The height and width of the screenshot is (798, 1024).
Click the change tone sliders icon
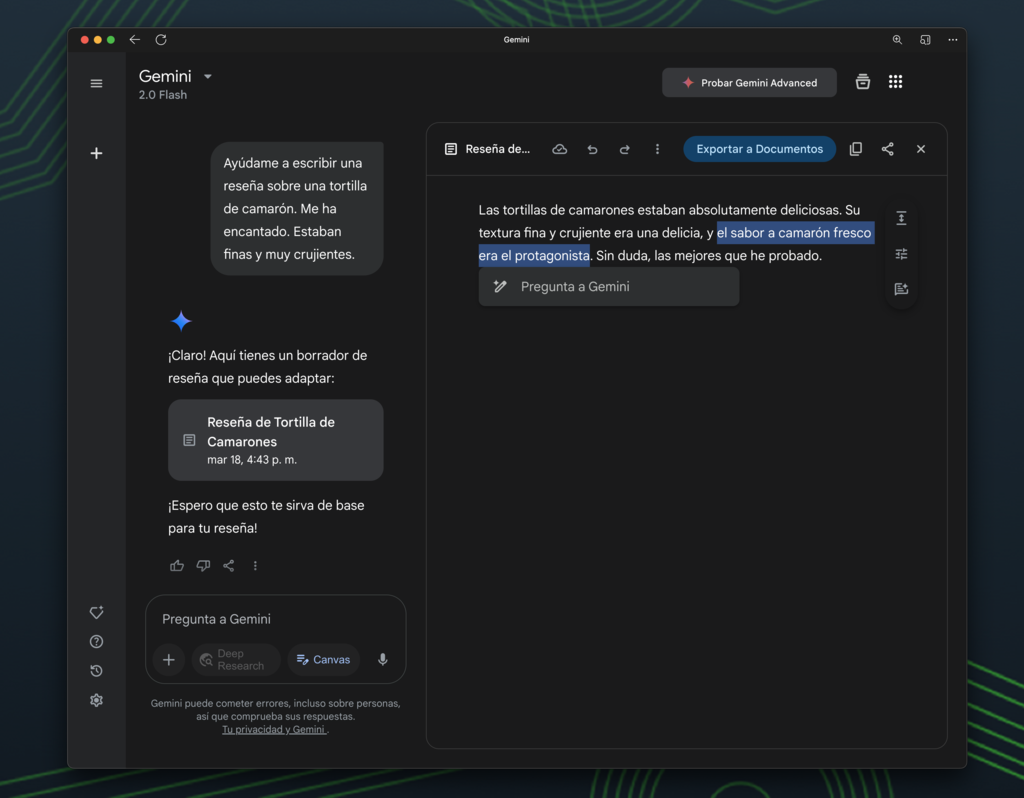[901, 254]
